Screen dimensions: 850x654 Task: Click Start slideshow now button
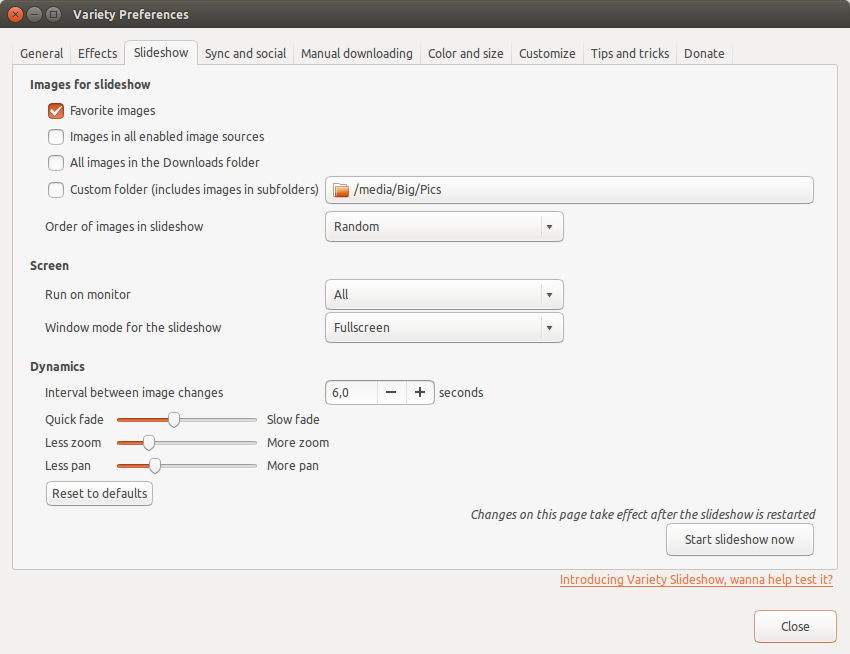739,540
